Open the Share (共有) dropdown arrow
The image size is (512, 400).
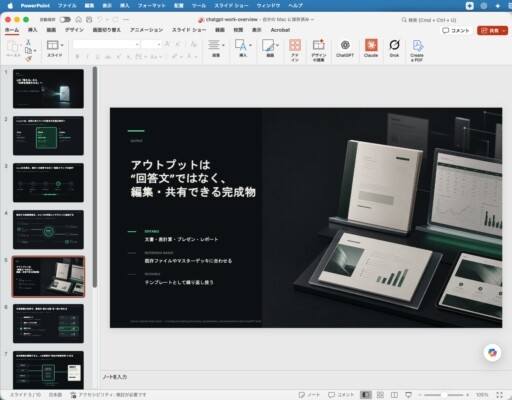(504, 31)
